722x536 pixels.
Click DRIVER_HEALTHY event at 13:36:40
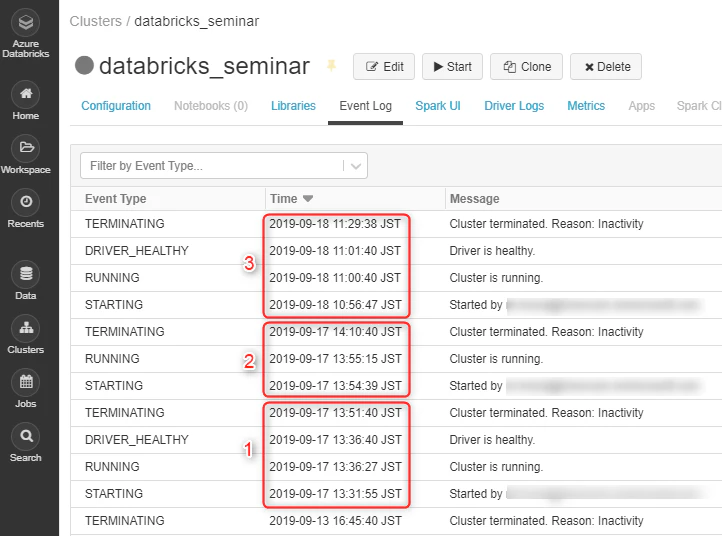pos(137,440)
